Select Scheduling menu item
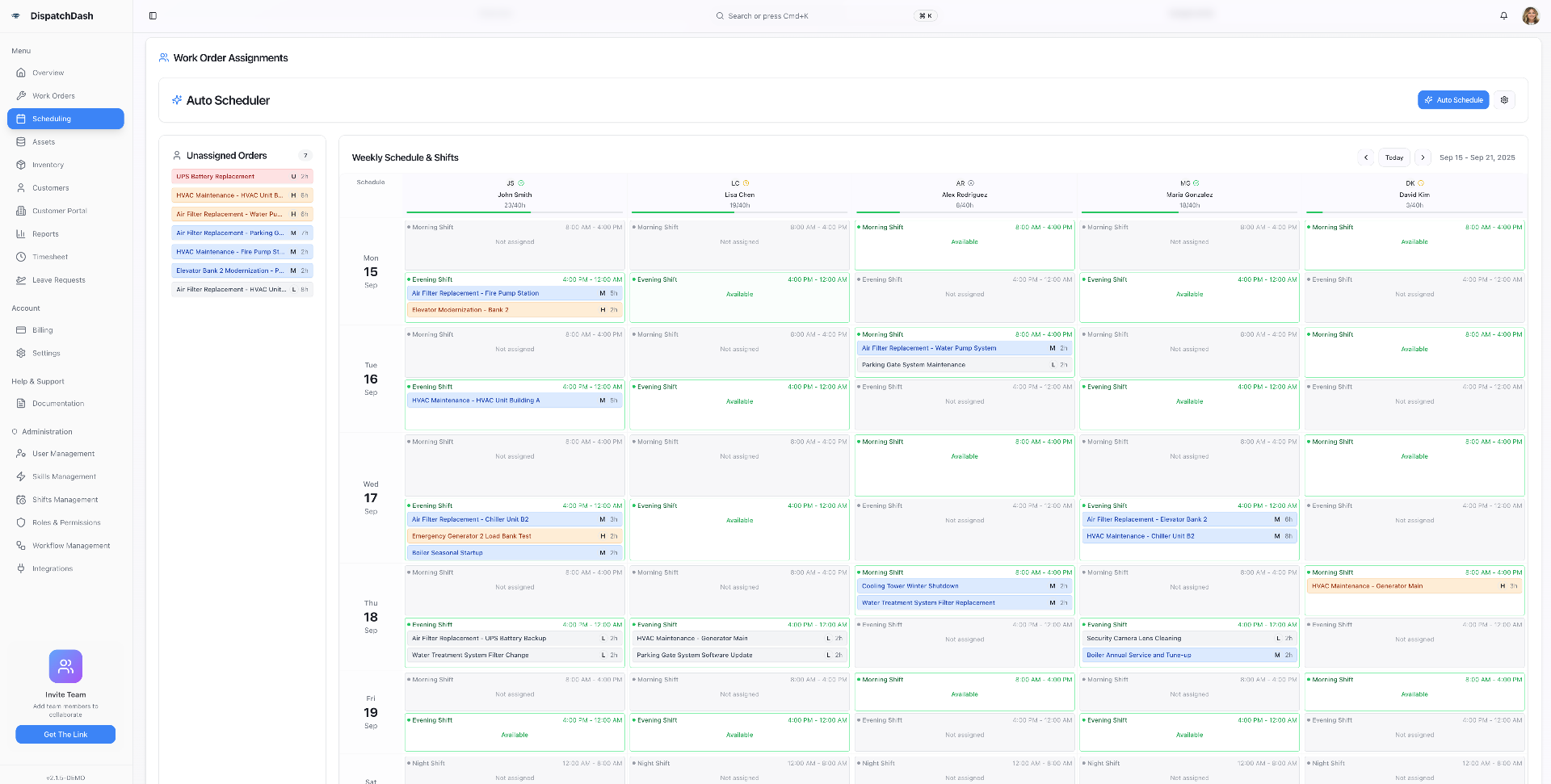 tap(65, 119)
